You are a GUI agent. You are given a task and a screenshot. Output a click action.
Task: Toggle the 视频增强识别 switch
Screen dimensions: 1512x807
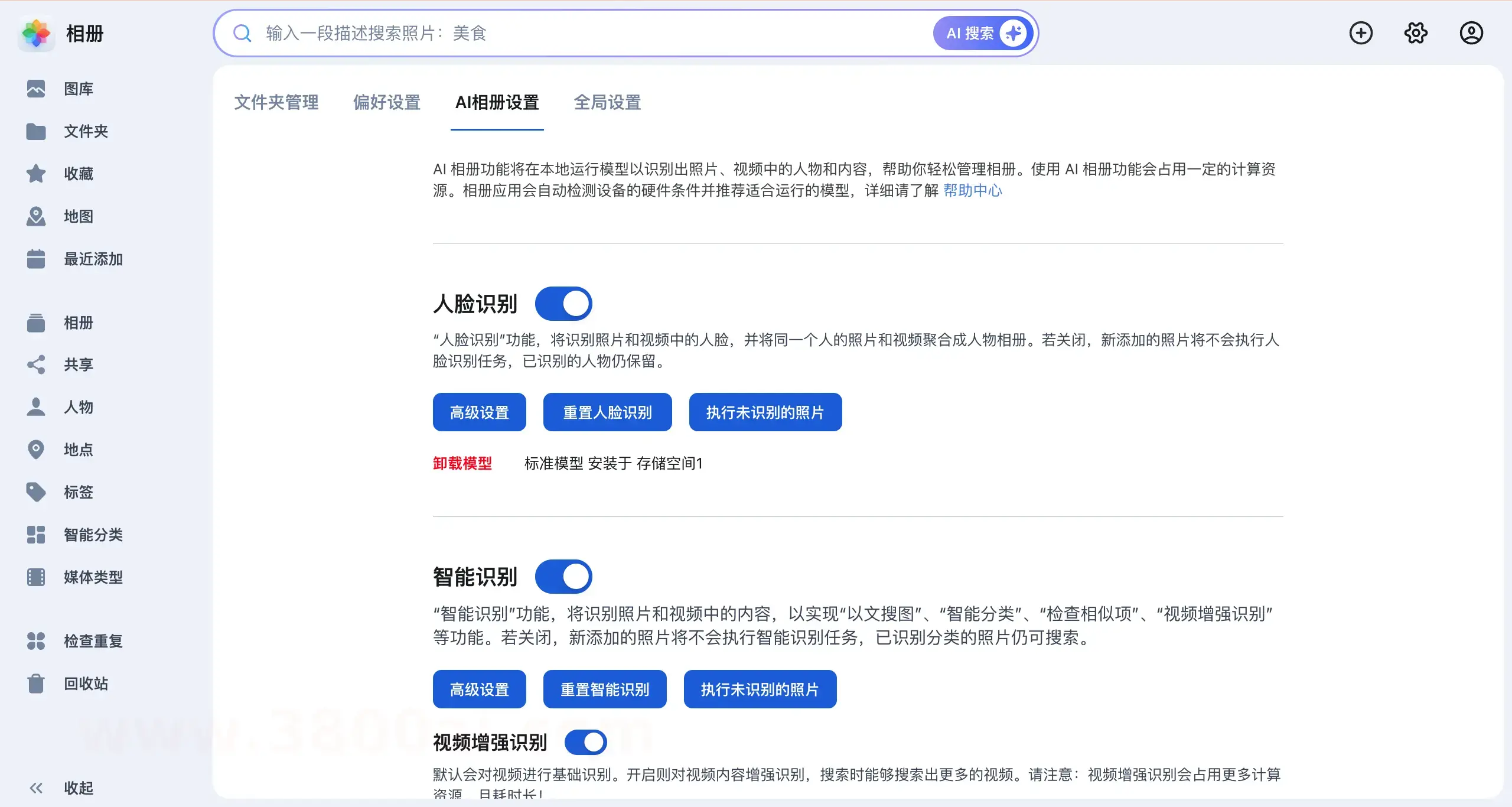point(585,743)
